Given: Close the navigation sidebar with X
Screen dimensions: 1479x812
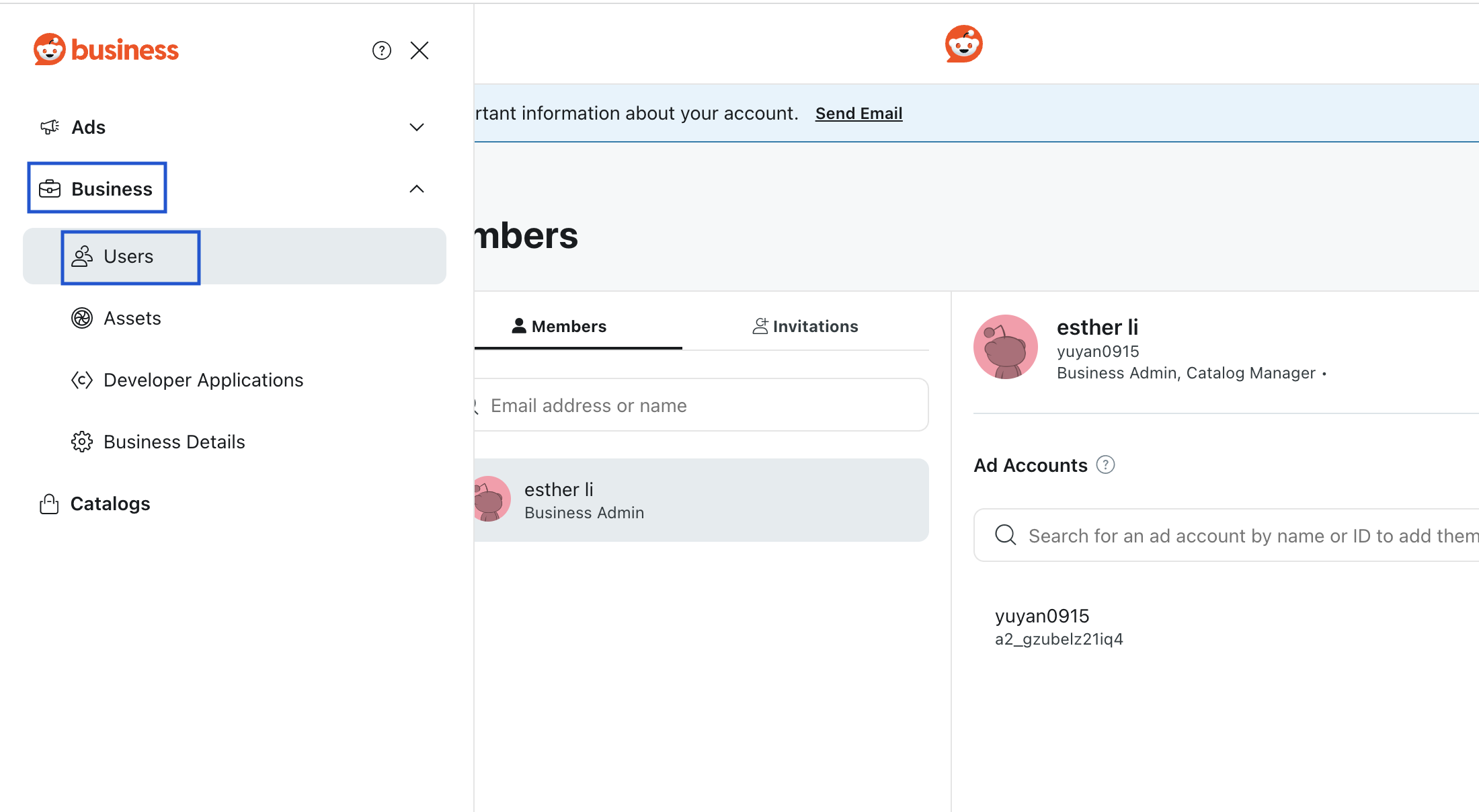Looking at the screenshot, I should point(419,50).
